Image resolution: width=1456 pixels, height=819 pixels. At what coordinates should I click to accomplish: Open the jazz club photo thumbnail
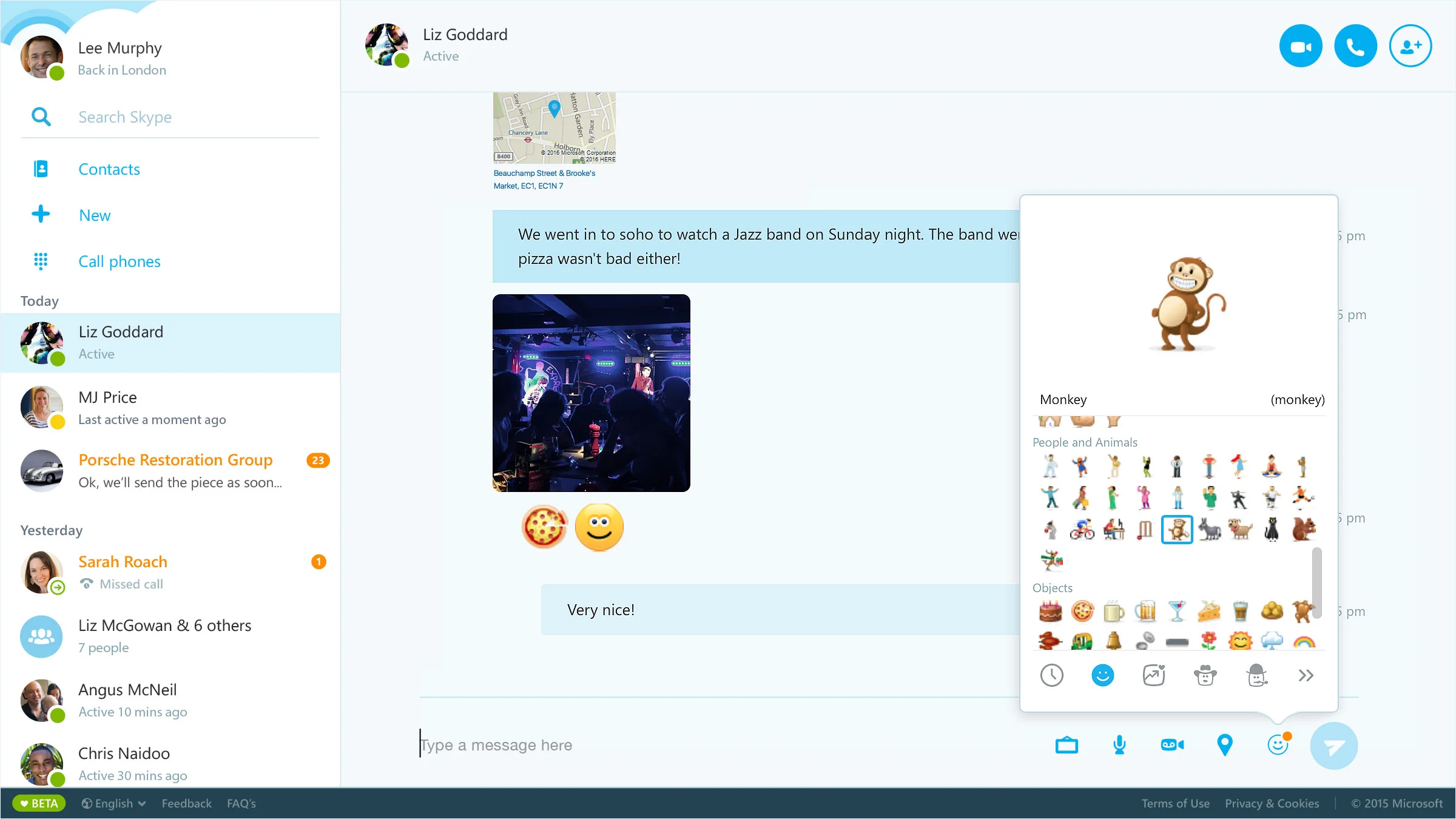click(x=591, y=393)
